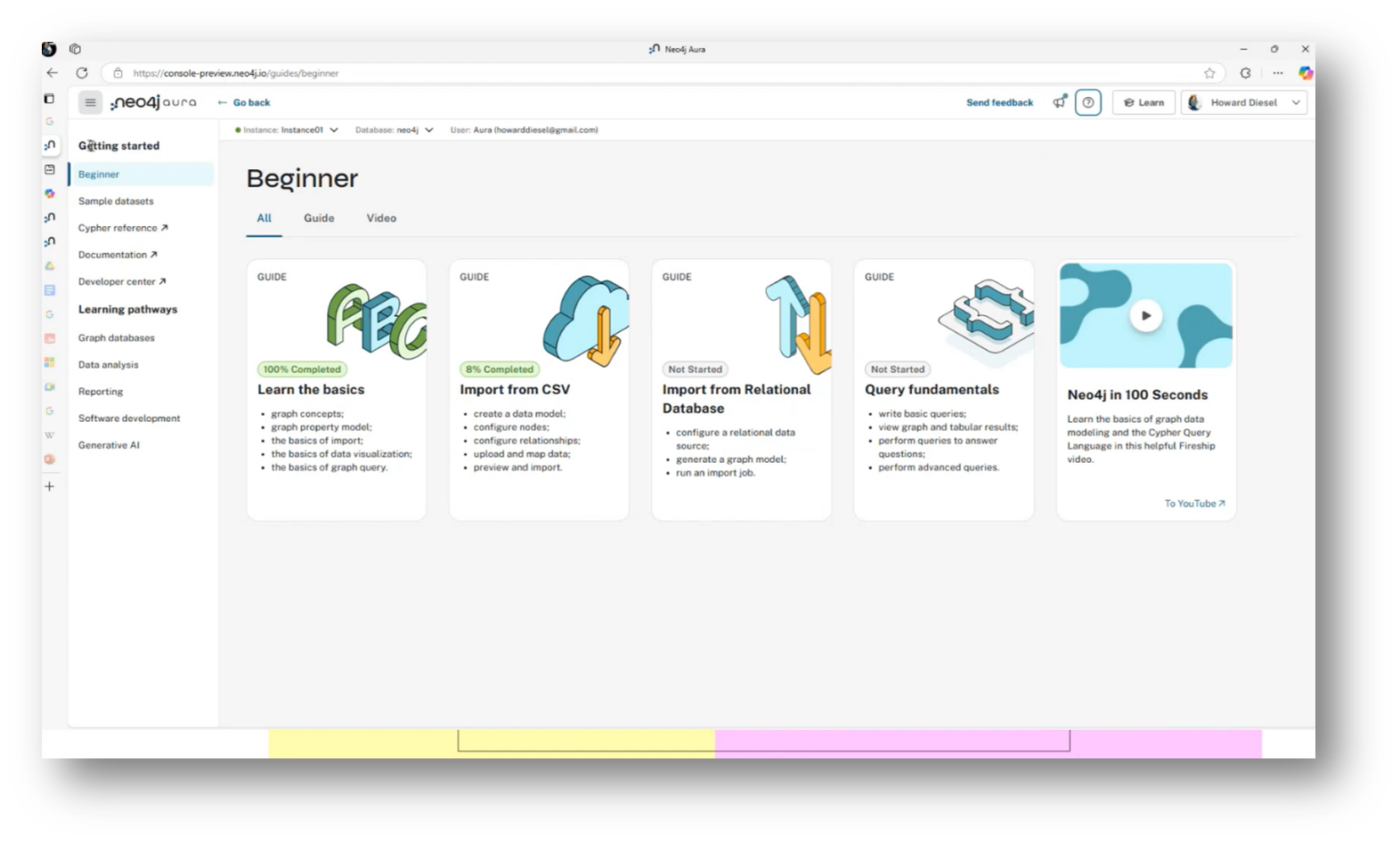Follow the To YouTube link
Viewport: 1400px width, 843px height.
click(1194, 504)
